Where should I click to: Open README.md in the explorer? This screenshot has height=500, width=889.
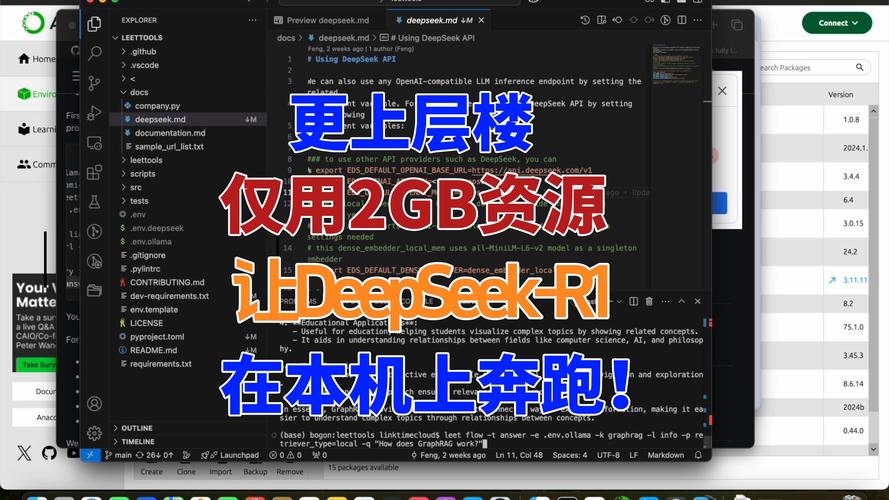[153, 350]
